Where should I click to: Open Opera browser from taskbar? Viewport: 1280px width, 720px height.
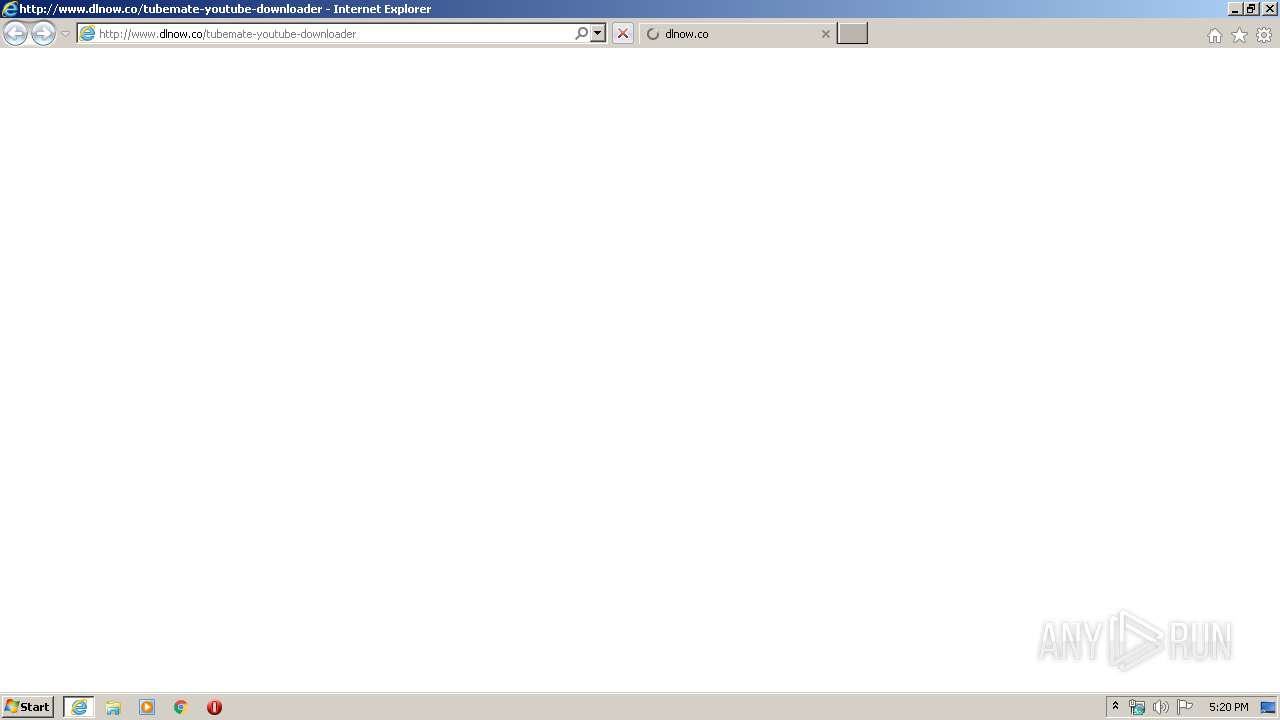pos(214,707)
